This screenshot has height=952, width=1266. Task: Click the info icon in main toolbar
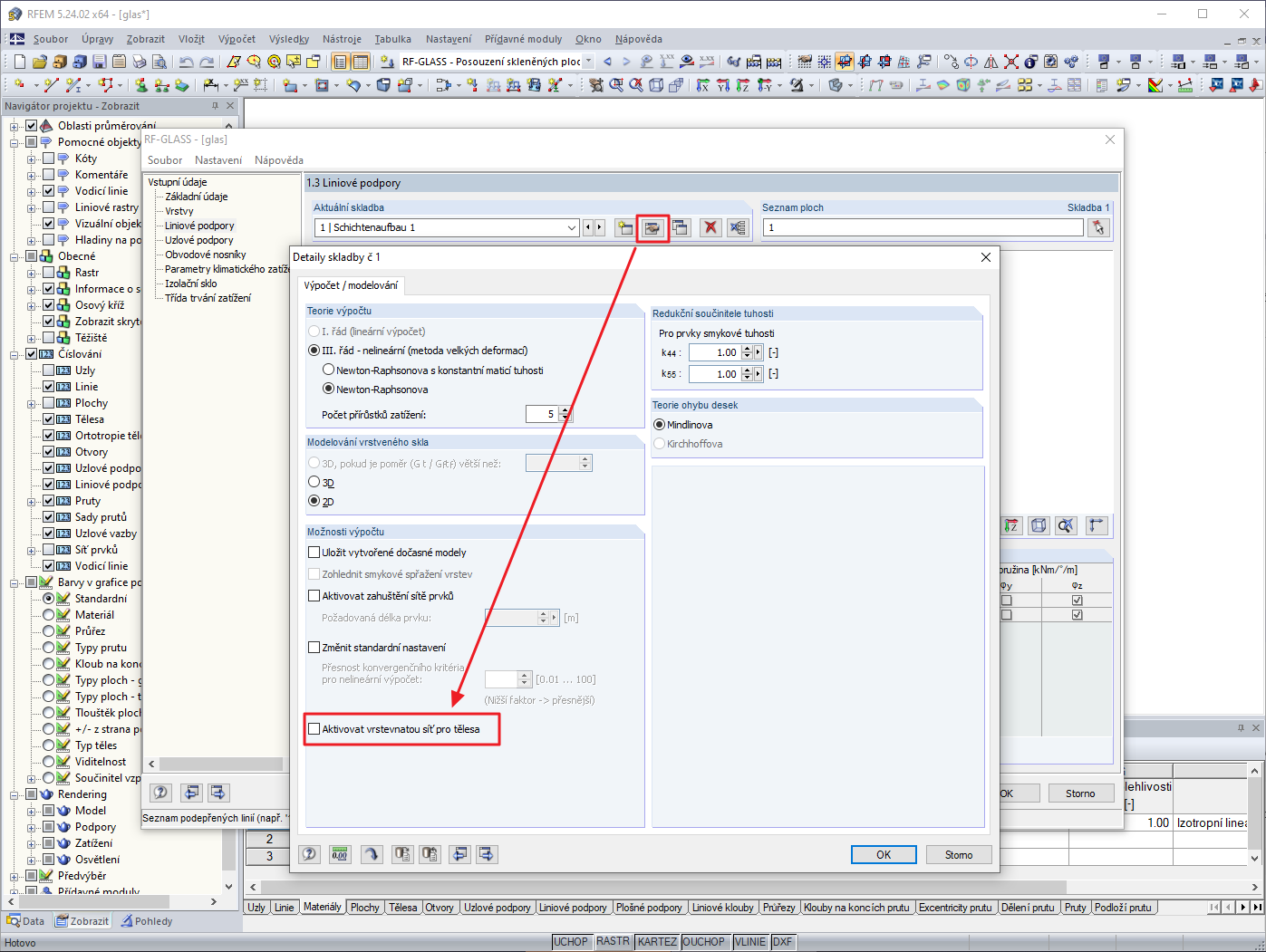pyautogui.click(x=1031, y=62)
